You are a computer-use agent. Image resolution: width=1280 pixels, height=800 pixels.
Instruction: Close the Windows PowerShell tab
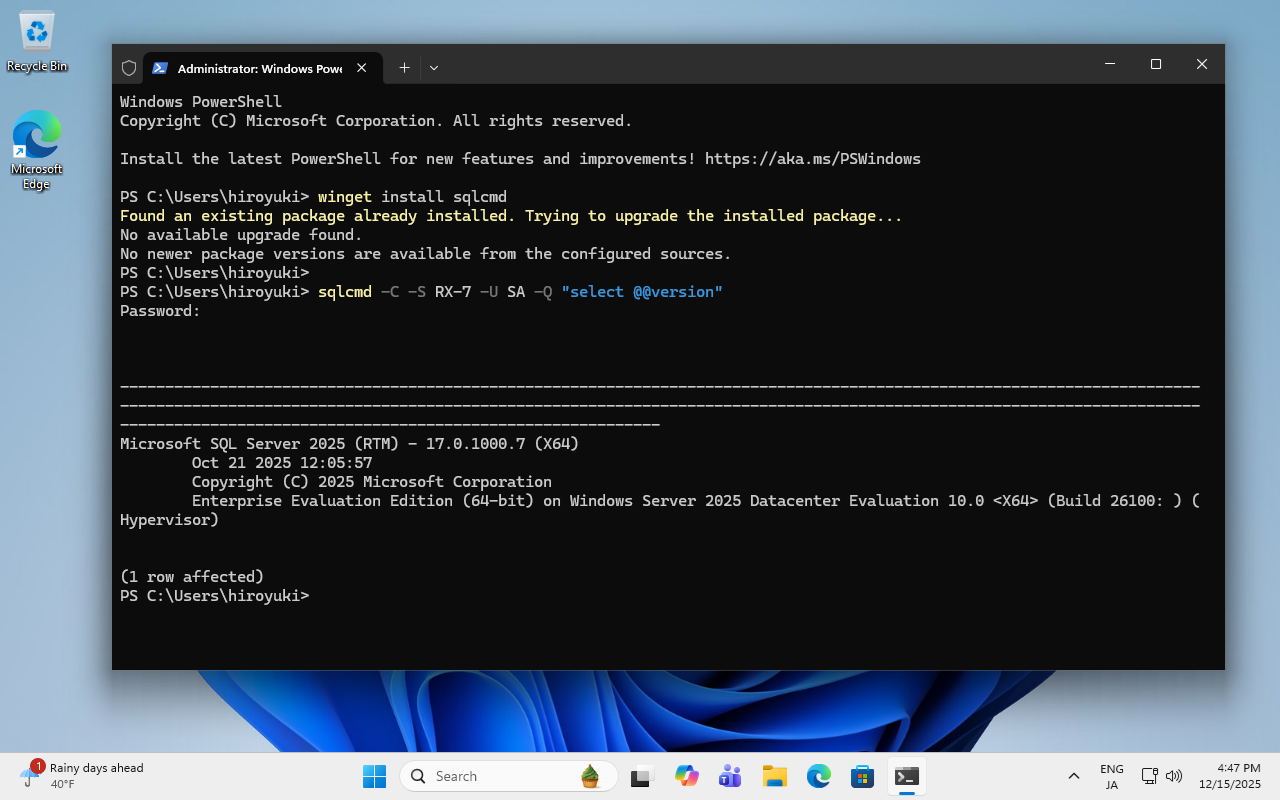click(x=362, y=68)
